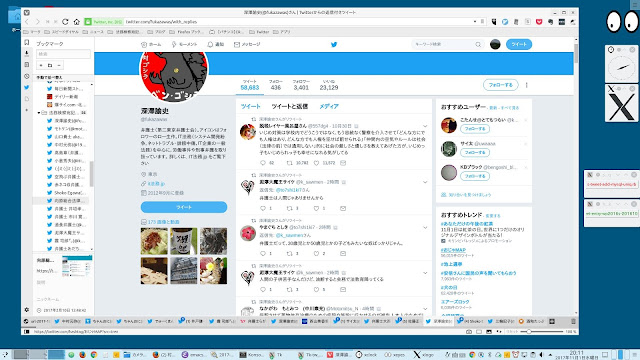Follow suggested user KDブラック
This screenshot has height=360, width=640.
point(475,176)
